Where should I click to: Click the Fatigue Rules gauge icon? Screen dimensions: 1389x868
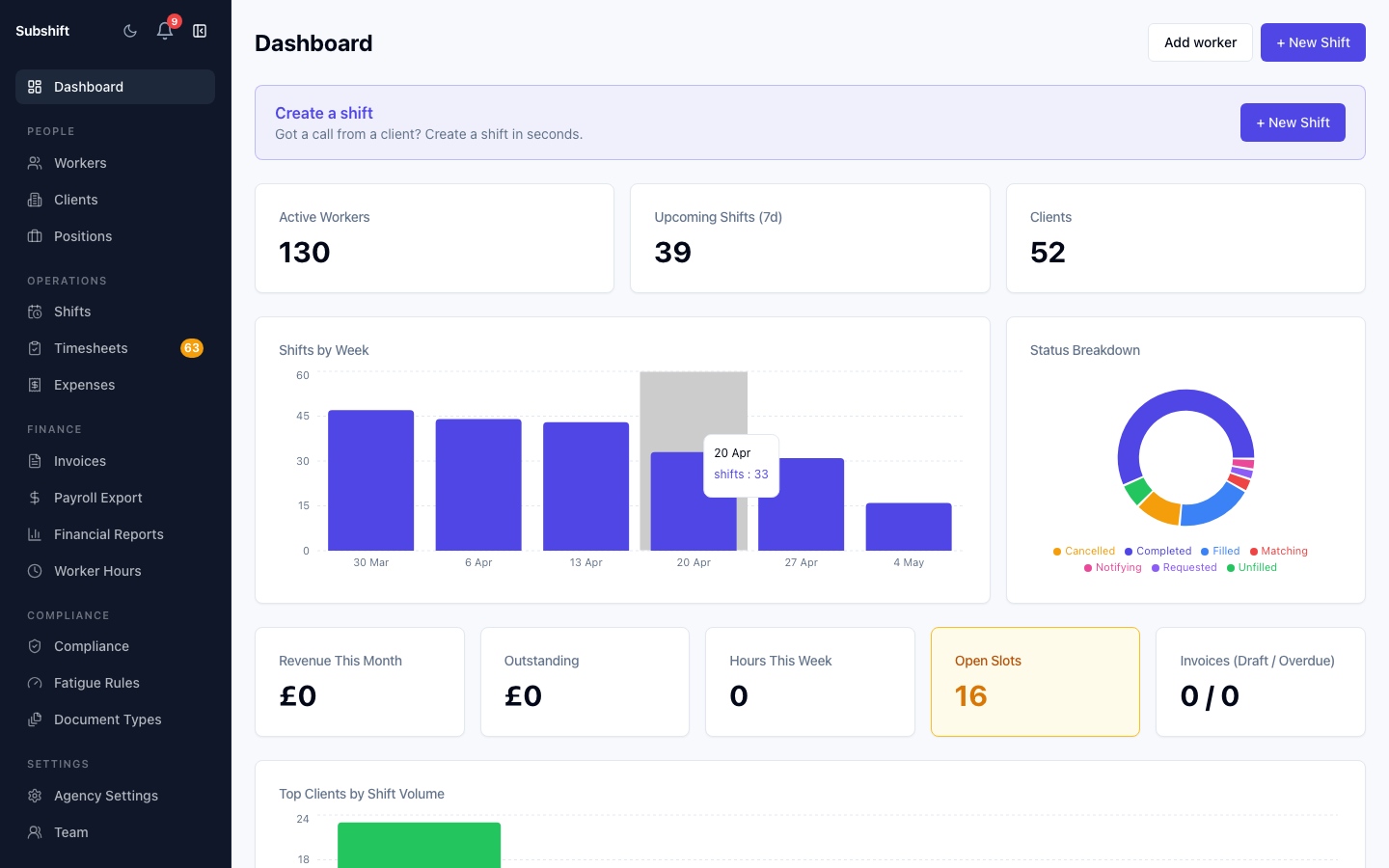[35, 683]
